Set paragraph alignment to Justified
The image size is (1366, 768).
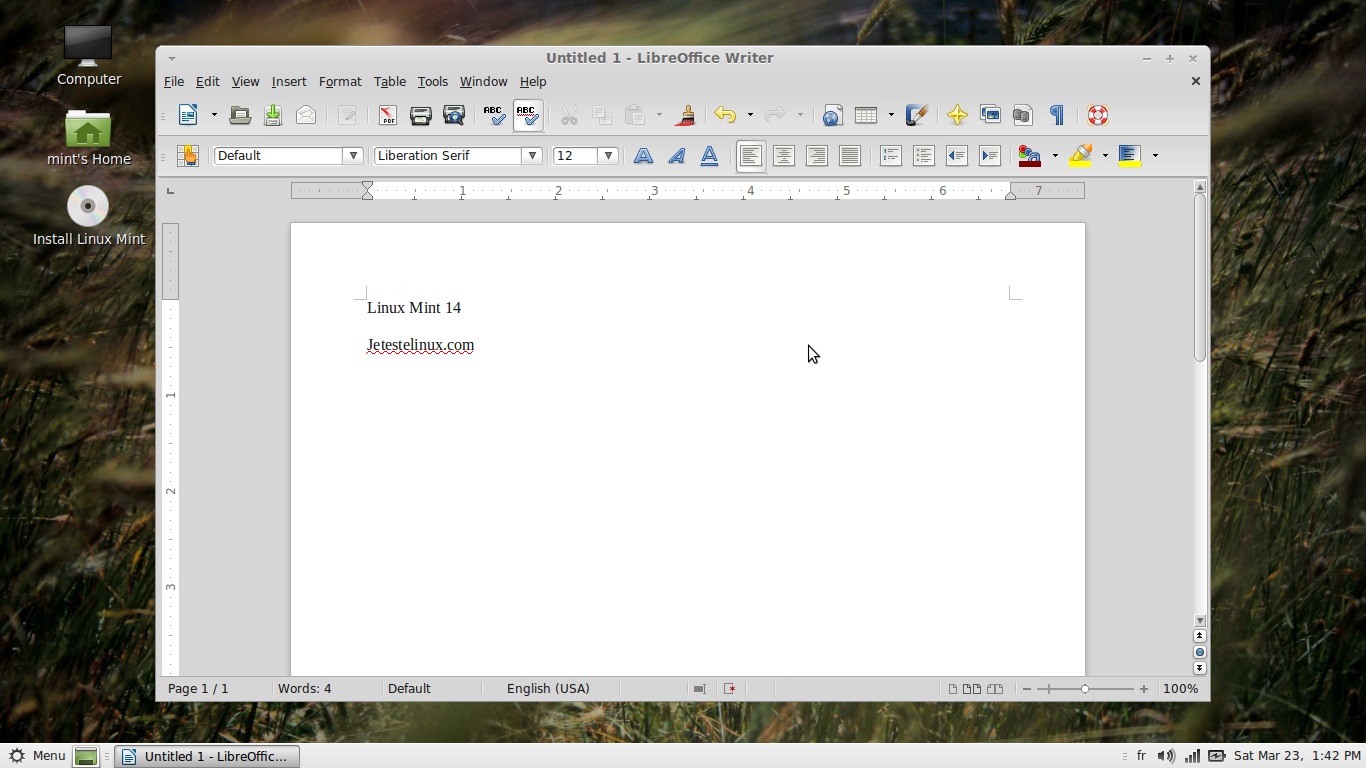(x=850, y=155)
